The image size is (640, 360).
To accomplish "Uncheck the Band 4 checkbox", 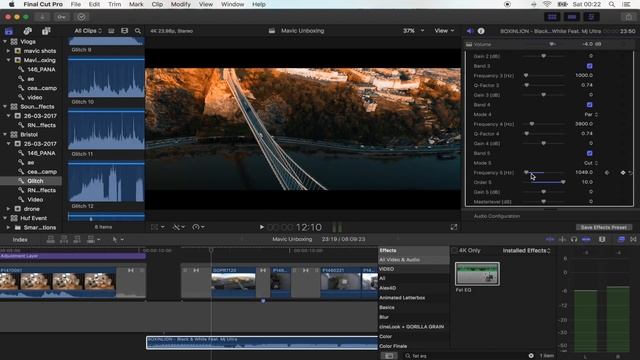I will pyautogui.click(x=589, y=104).
